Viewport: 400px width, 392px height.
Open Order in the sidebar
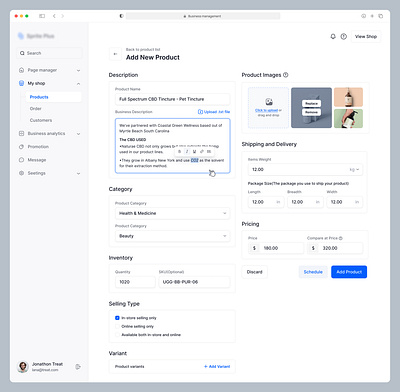(36, 109)
